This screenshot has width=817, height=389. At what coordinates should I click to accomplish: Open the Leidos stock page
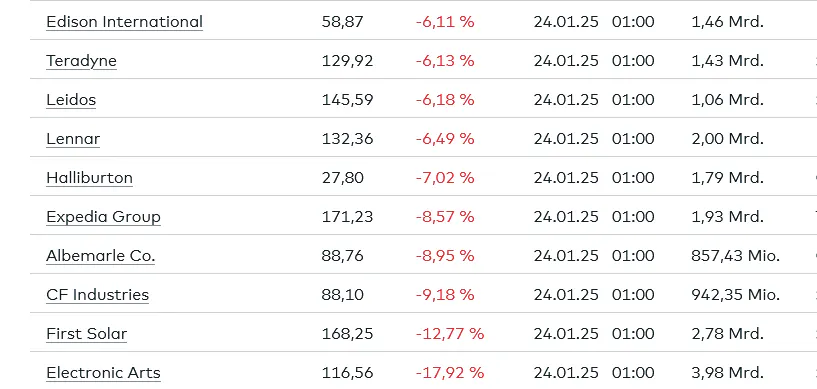click(x=71, y=99)
